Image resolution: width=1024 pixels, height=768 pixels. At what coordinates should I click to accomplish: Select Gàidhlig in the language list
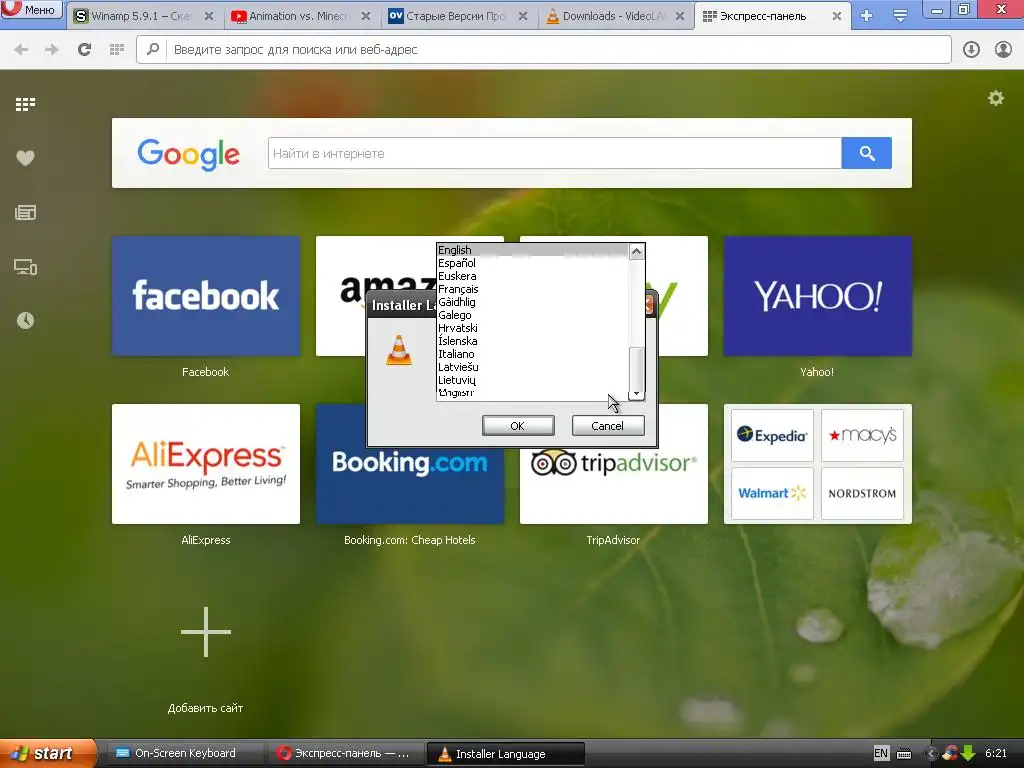coord(532,302)
